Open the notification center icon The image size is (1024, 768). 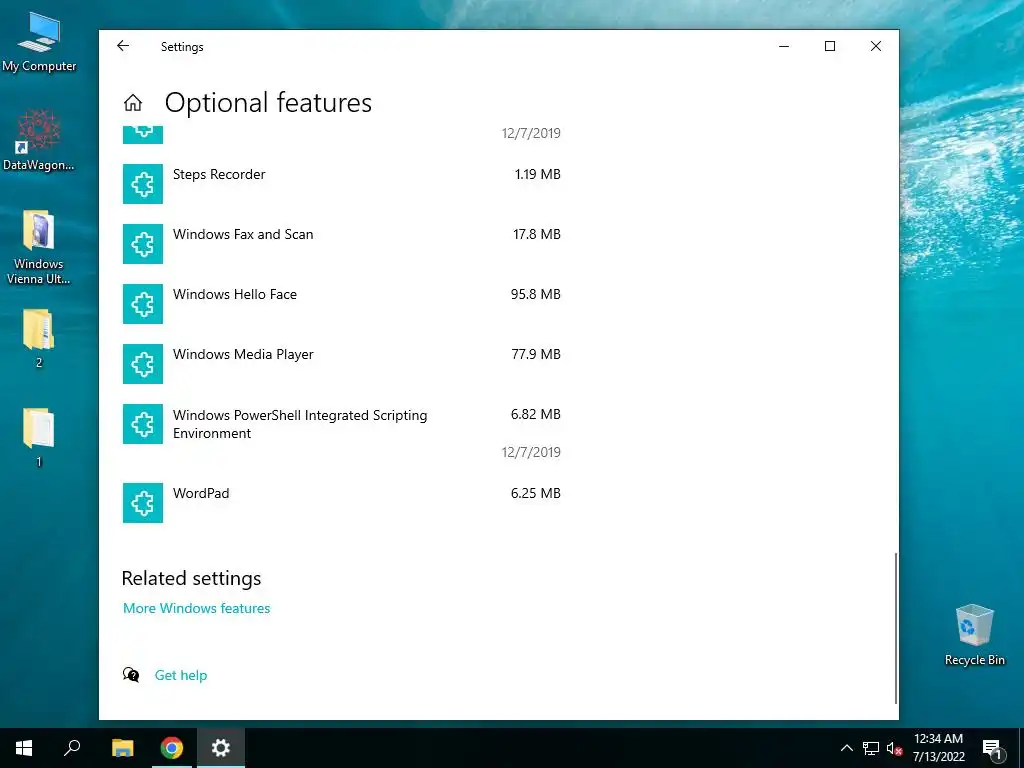coord(993,748)
